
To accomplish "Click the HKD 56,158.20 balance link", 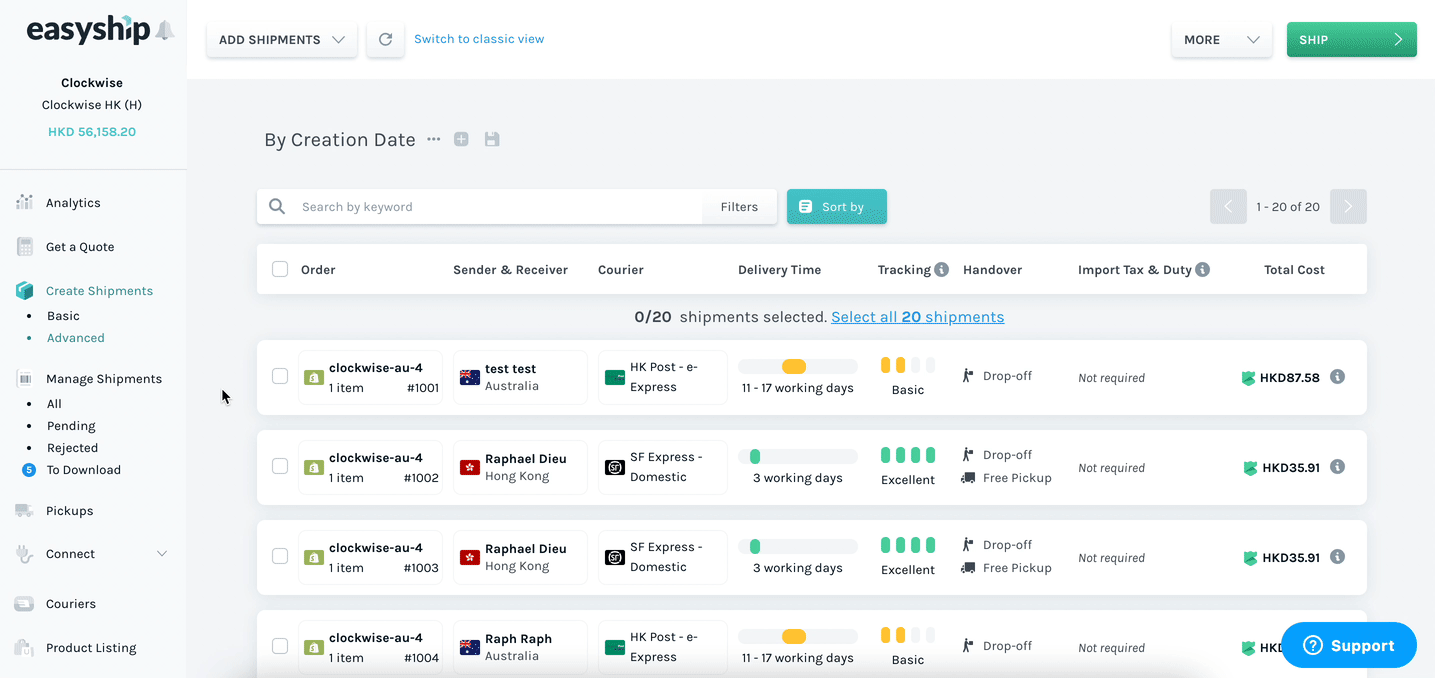I will 92,132.
